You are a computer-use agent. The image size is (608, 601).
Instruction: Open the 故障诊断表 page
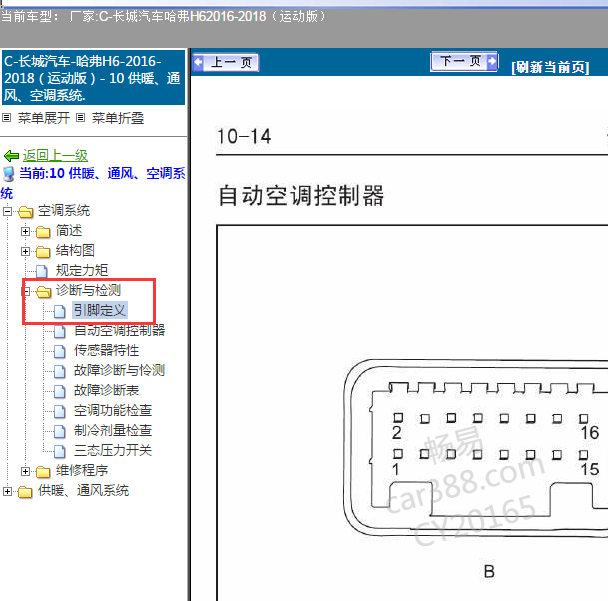coord(106,390)
